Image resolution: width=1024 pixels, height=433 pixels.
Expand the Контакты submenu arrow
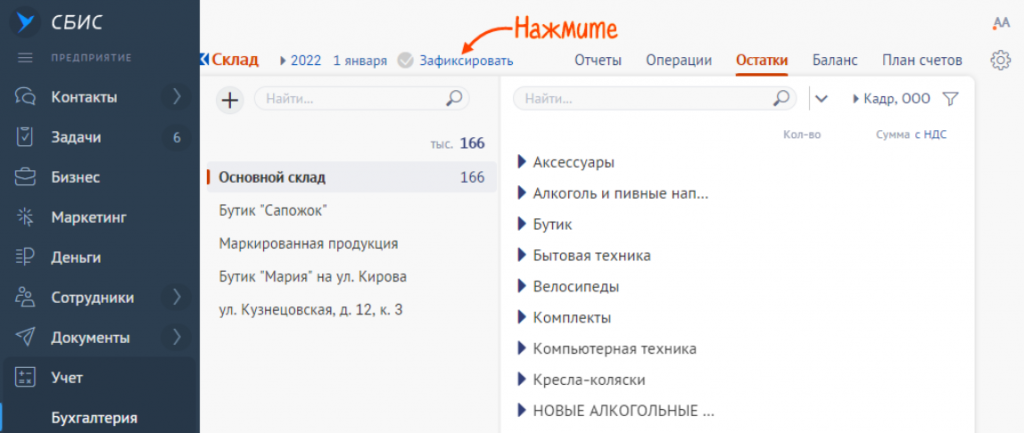tap(176, 97)
